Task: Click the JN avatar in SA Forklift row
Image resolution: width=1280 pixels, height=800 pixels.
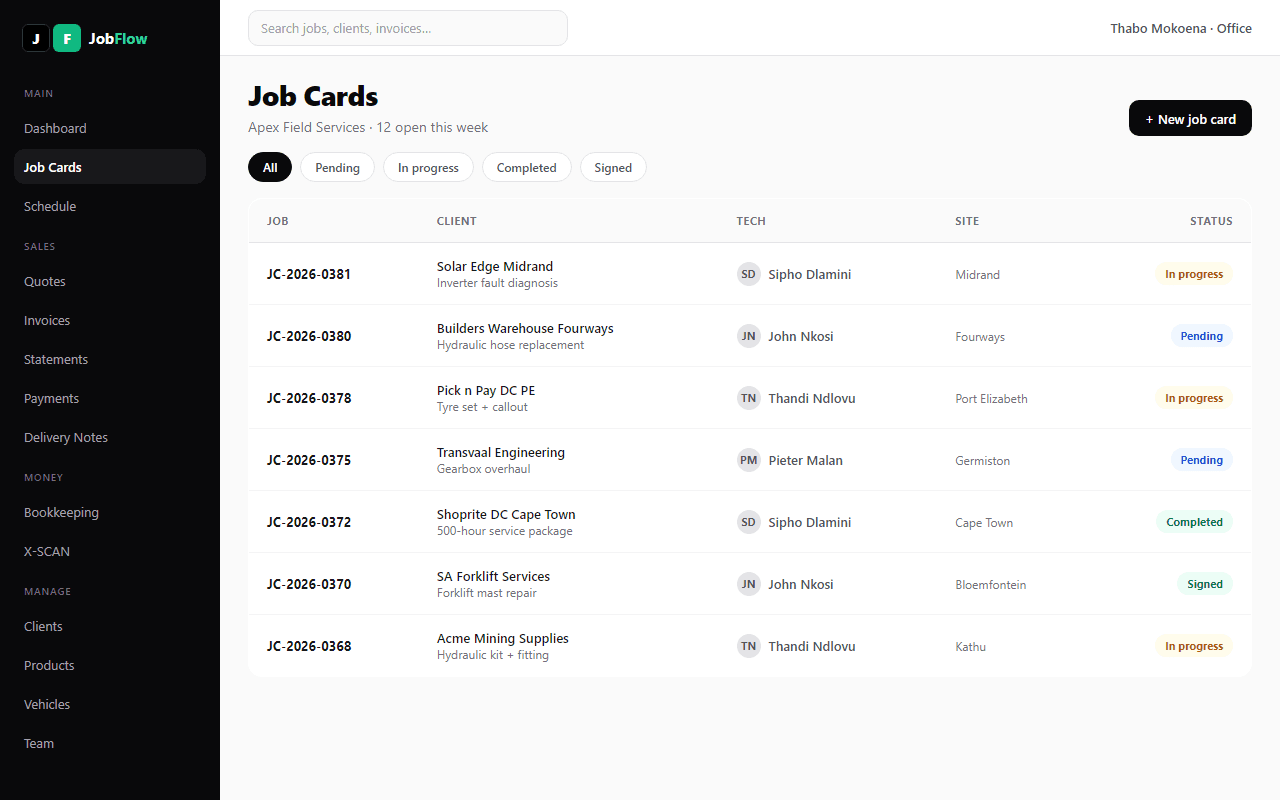Action: (x=749, y=584)
